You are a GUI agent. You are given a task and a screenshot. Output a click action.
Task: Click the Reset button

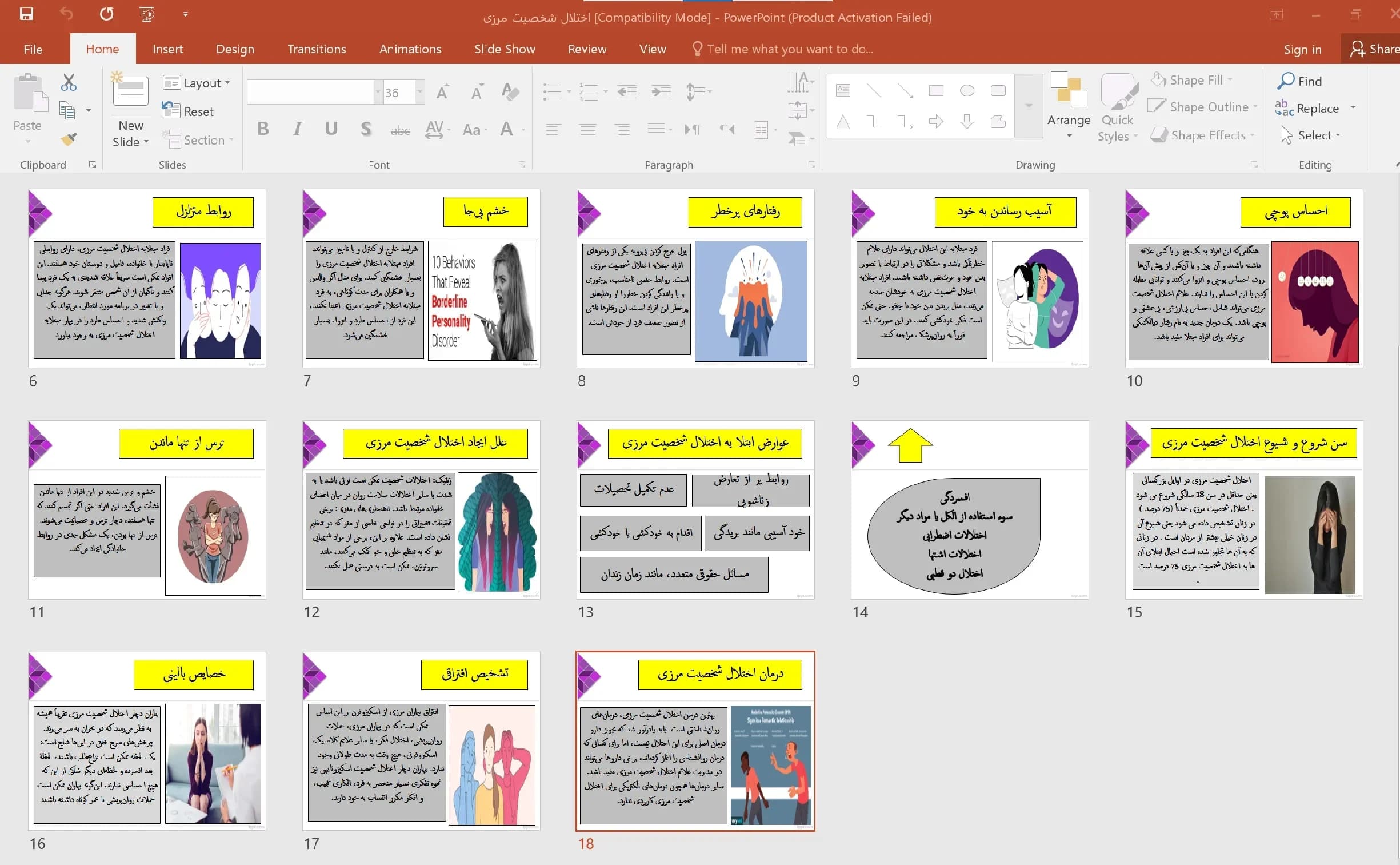point(188,111)
